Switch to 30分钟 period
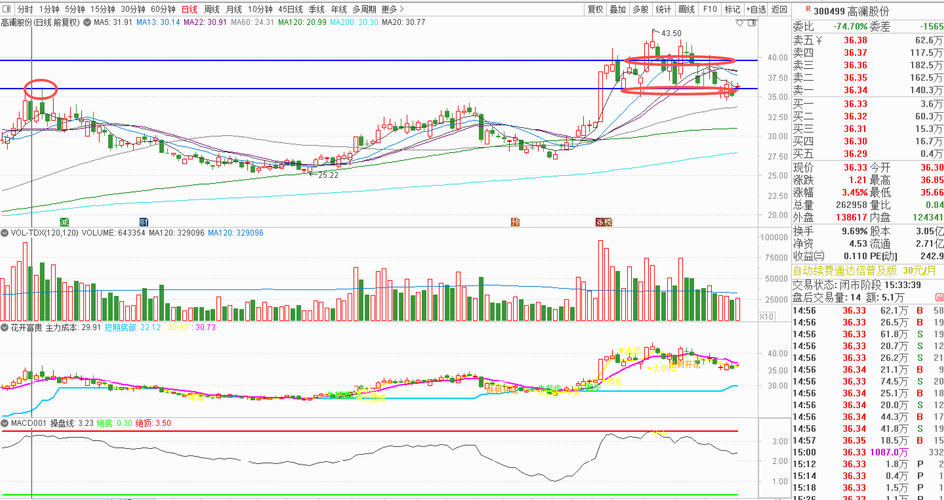The image size is (944, 500). [x=133, y=9]
